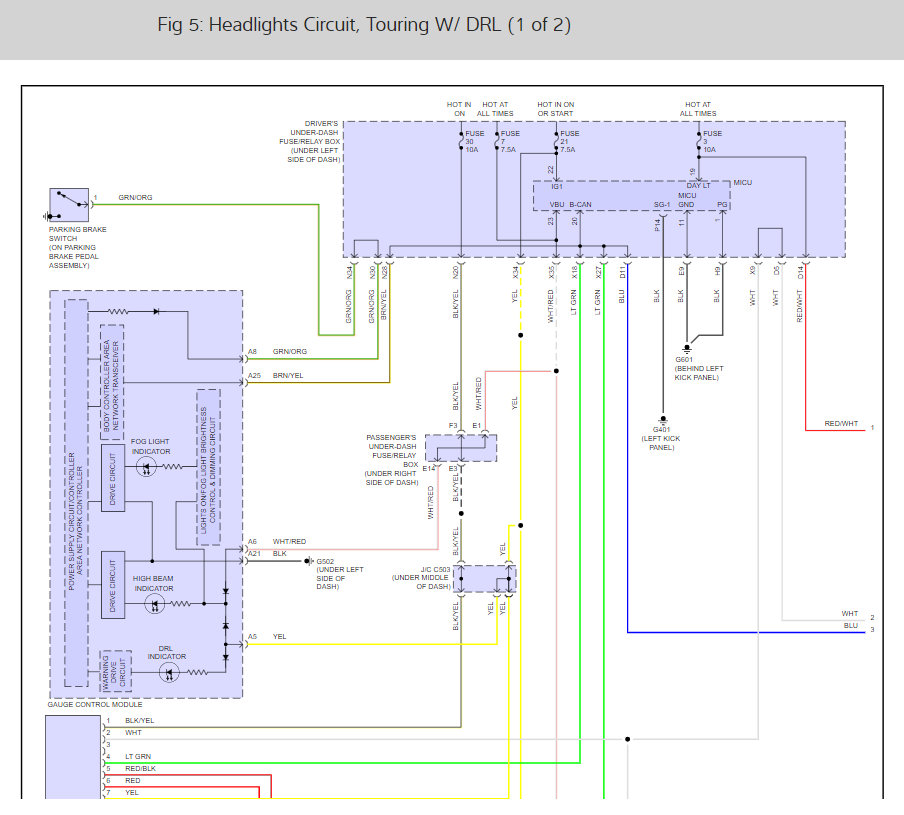Viewport: 904px width, 815px height.
Task: Select the G601 behind left kick panel label
Action: [699, 368]
